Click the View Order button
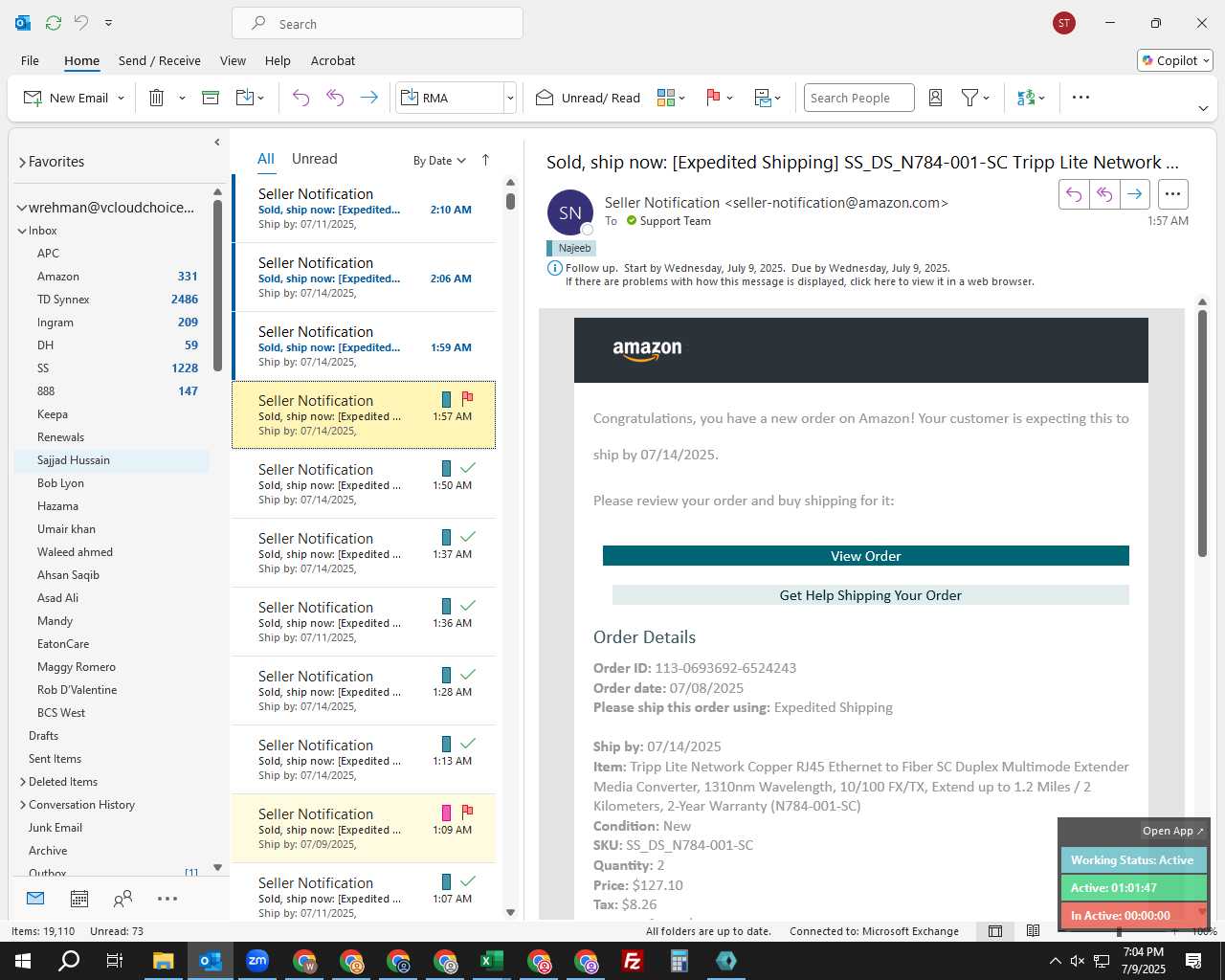The image size is (1225, 980). [866, 556]
